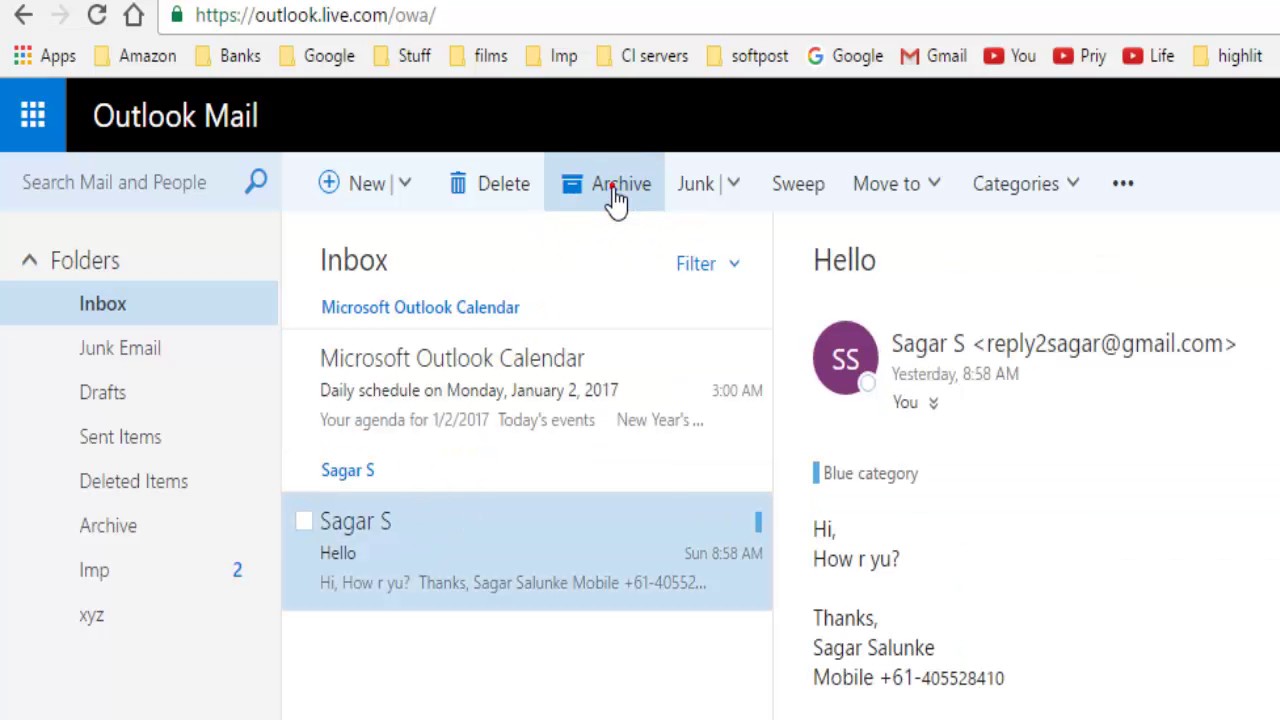This screenshot has height=720, width=1280.
Task: Open the Amazon bookmark folder
Action: point(135,56)
